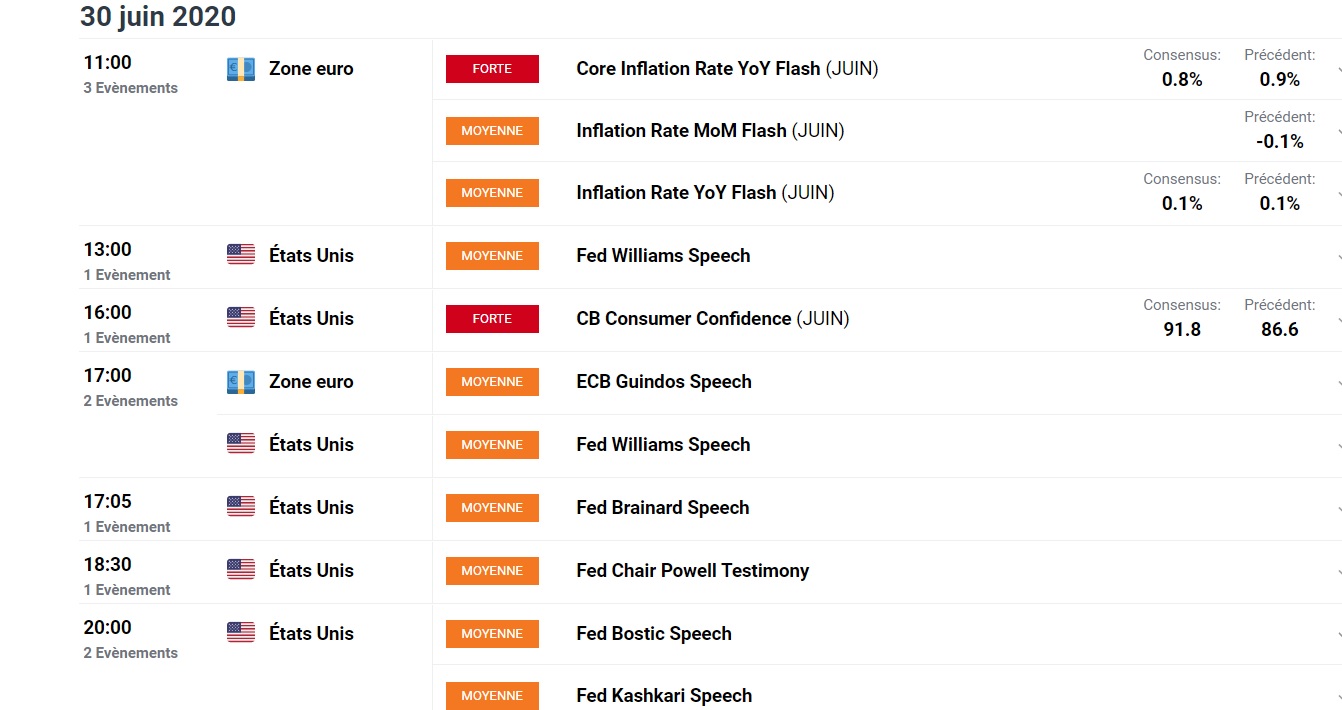Image resolution: width=1342 pixels, height=710 pixels.
Task: Open the Fed Bostic Speech event
Action: [x=654, y=633]
